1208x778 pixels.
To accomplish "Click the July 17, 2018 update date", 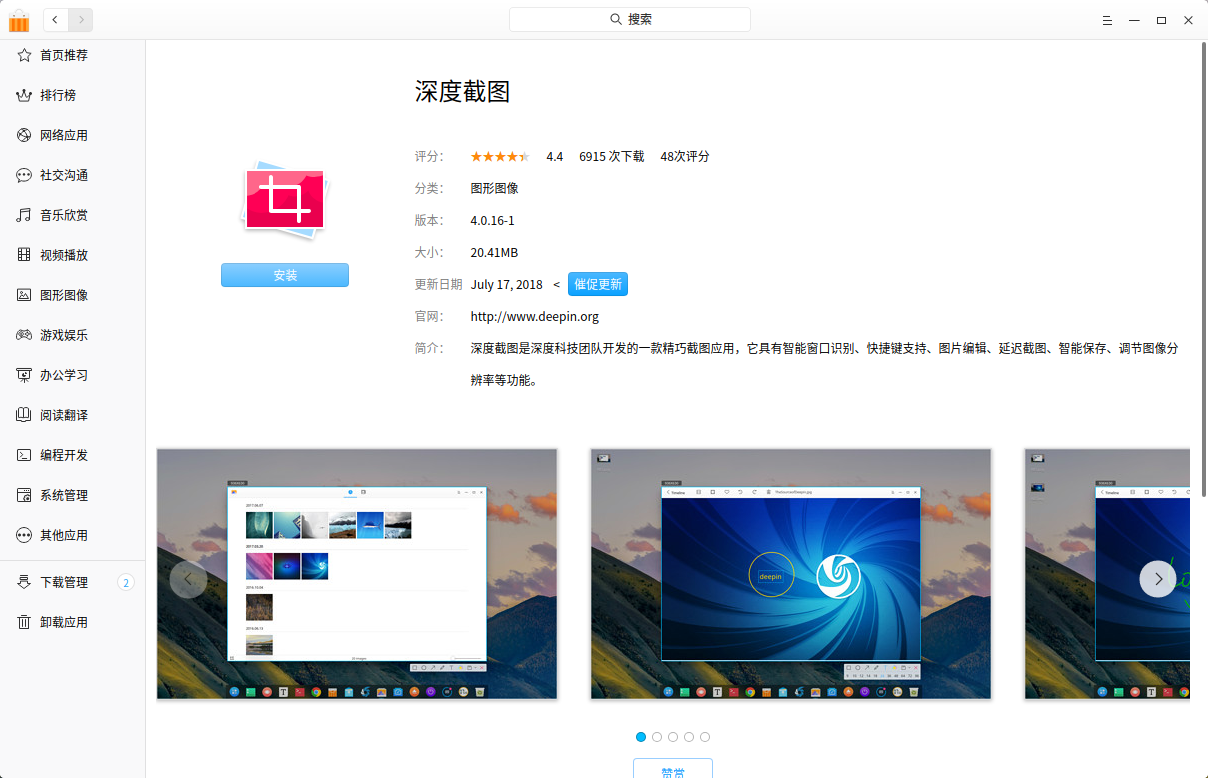I will point(507,284).
